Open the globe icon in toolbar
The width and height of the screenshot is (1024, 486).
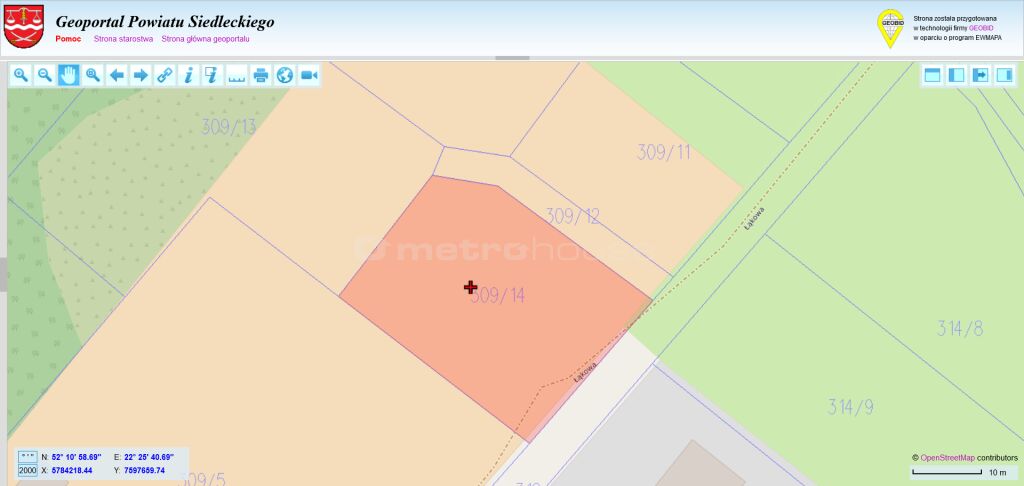[x=285, y=75]
